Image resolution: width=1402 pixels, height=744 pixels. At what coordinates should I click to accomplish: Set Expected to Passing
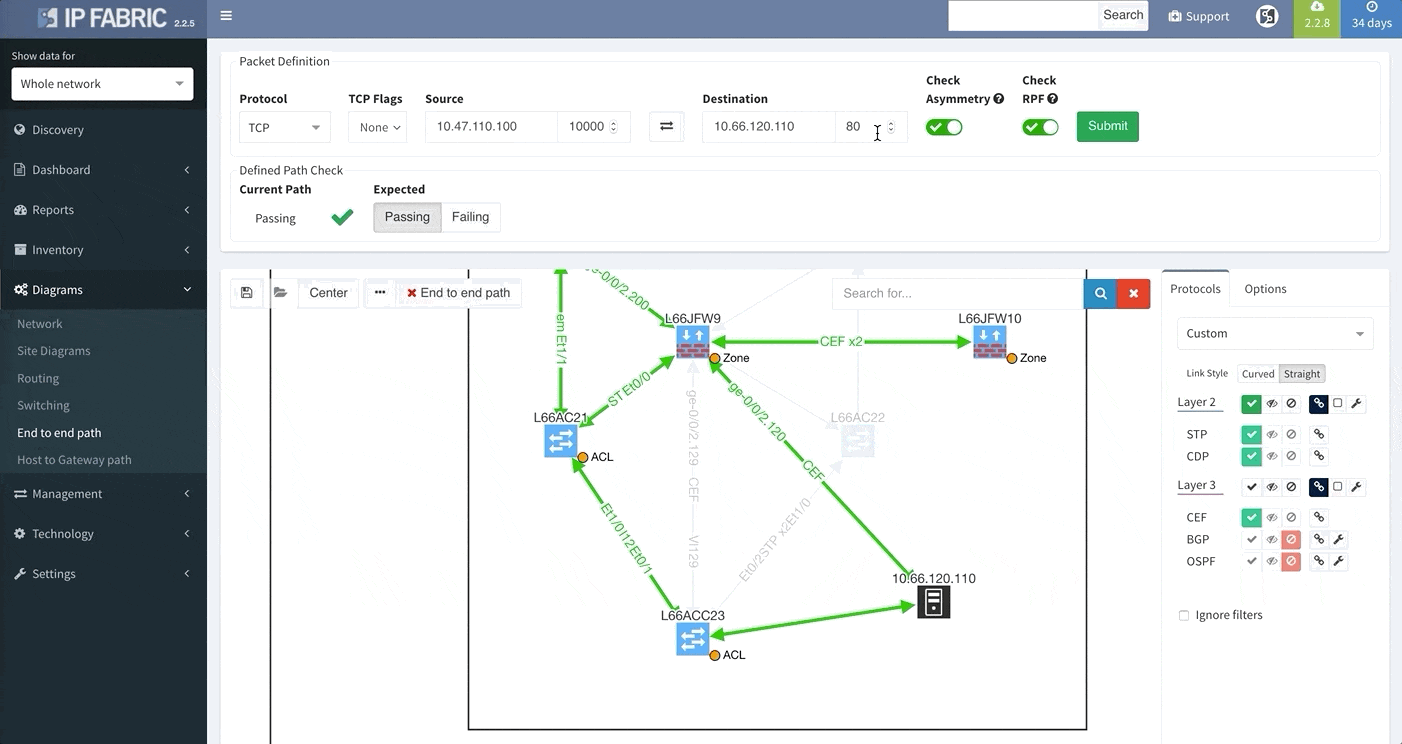pyautogui.click(x=407, y=217)
